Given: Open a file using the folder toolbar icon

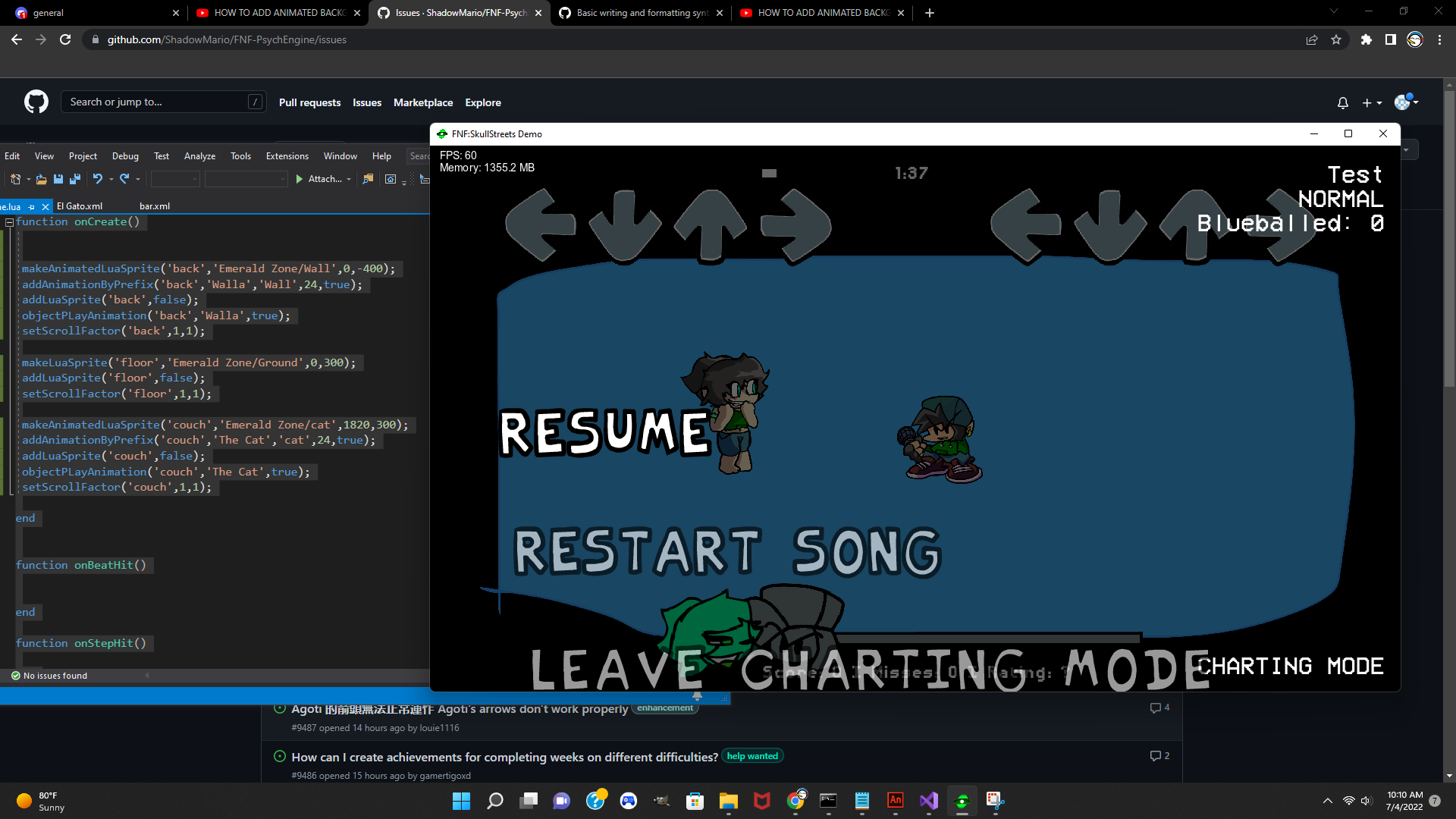Looking at the screenshot, I should [x=42, y=179].
